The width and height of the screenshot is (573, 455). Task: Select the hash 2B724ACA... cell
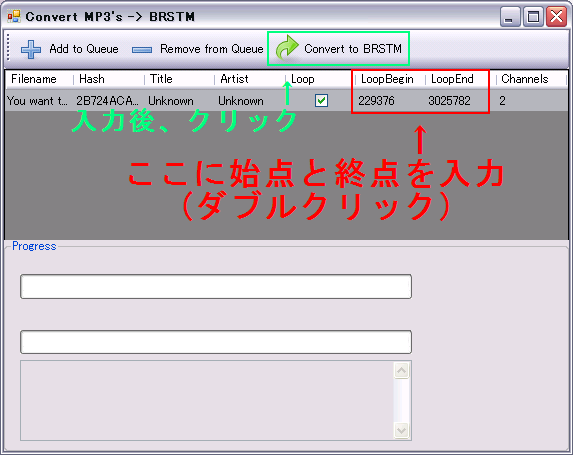pyautogui.click(x=108, y=101)
